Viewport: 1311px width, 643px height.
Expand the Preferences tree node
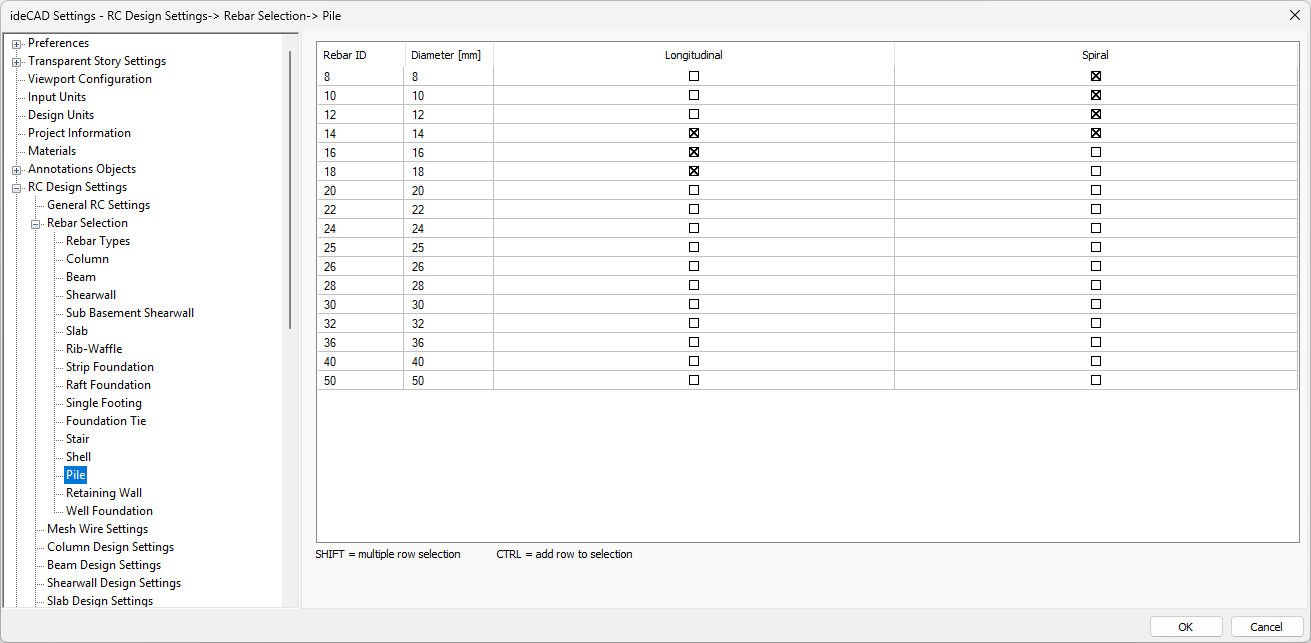(x=17, y=44)
